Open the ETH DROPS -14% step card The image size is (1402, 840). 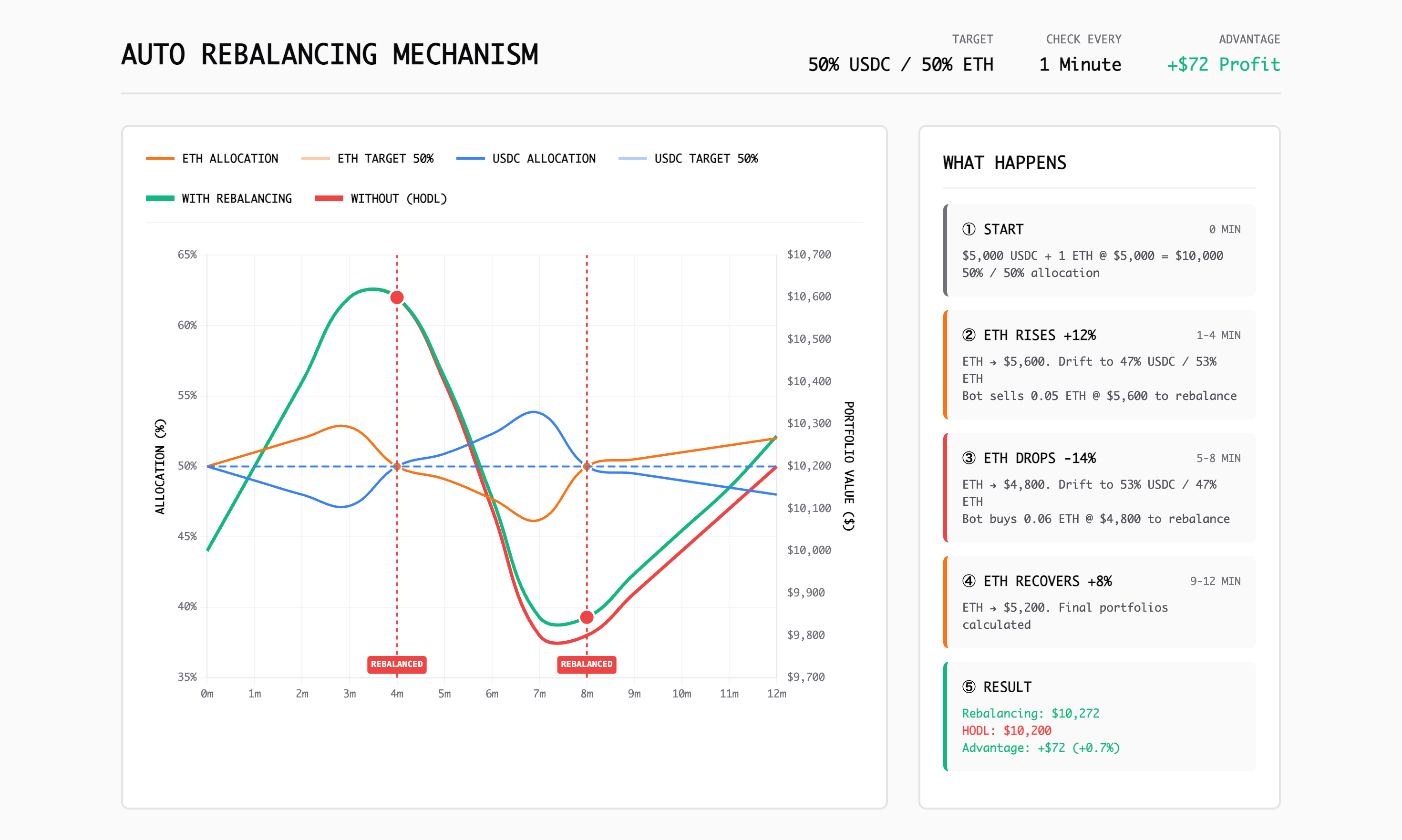click(1100, 487)
